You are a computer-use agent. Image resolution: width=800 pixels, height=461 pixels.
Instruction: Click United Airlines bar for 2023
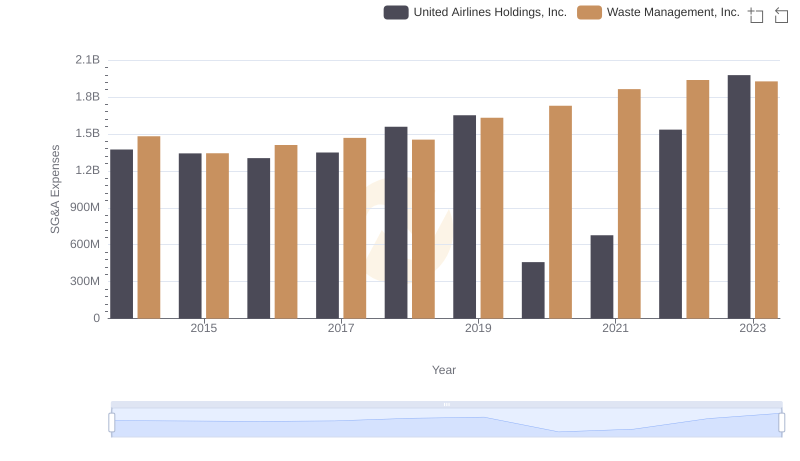[739, 197]
